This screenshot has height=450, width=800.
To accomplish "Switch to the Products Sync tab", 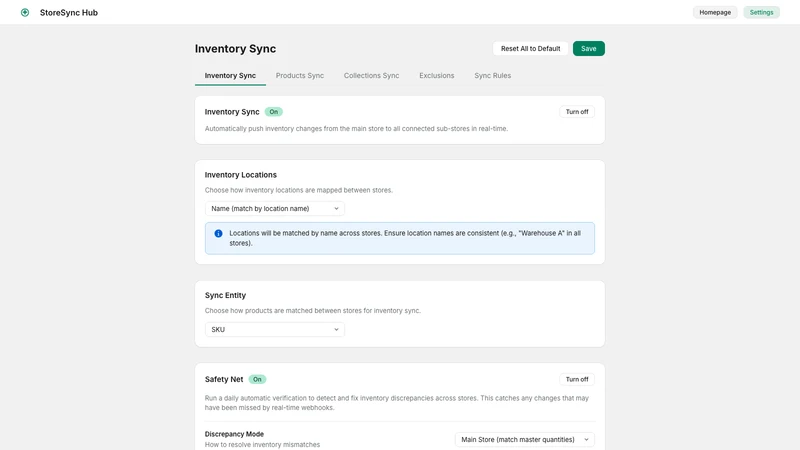I will pyautogui.click(x=299, y=76).
